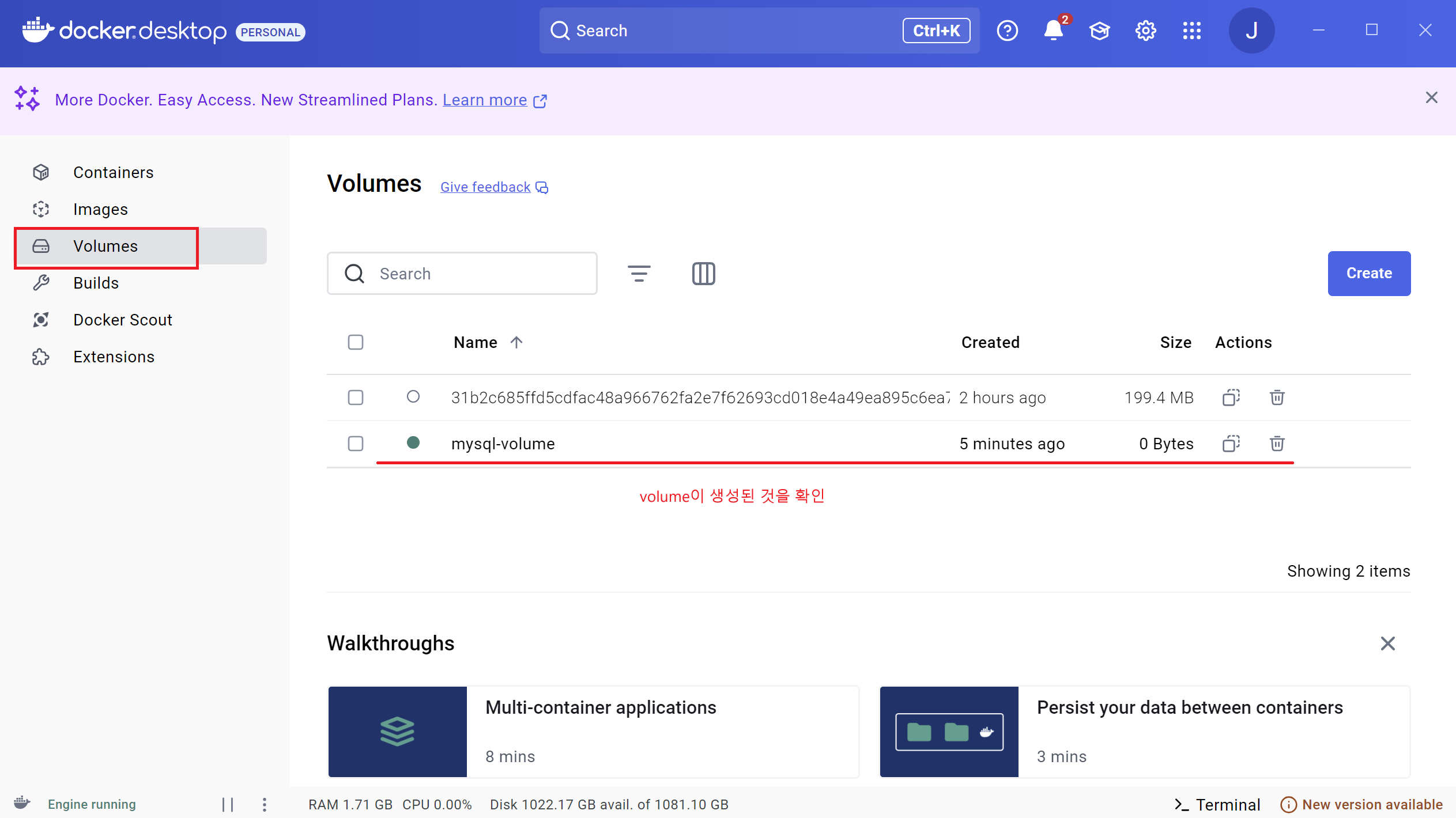Open the volumes filter dropdown
Viewport: 1456px width, 818px height.
click(639, 274)
